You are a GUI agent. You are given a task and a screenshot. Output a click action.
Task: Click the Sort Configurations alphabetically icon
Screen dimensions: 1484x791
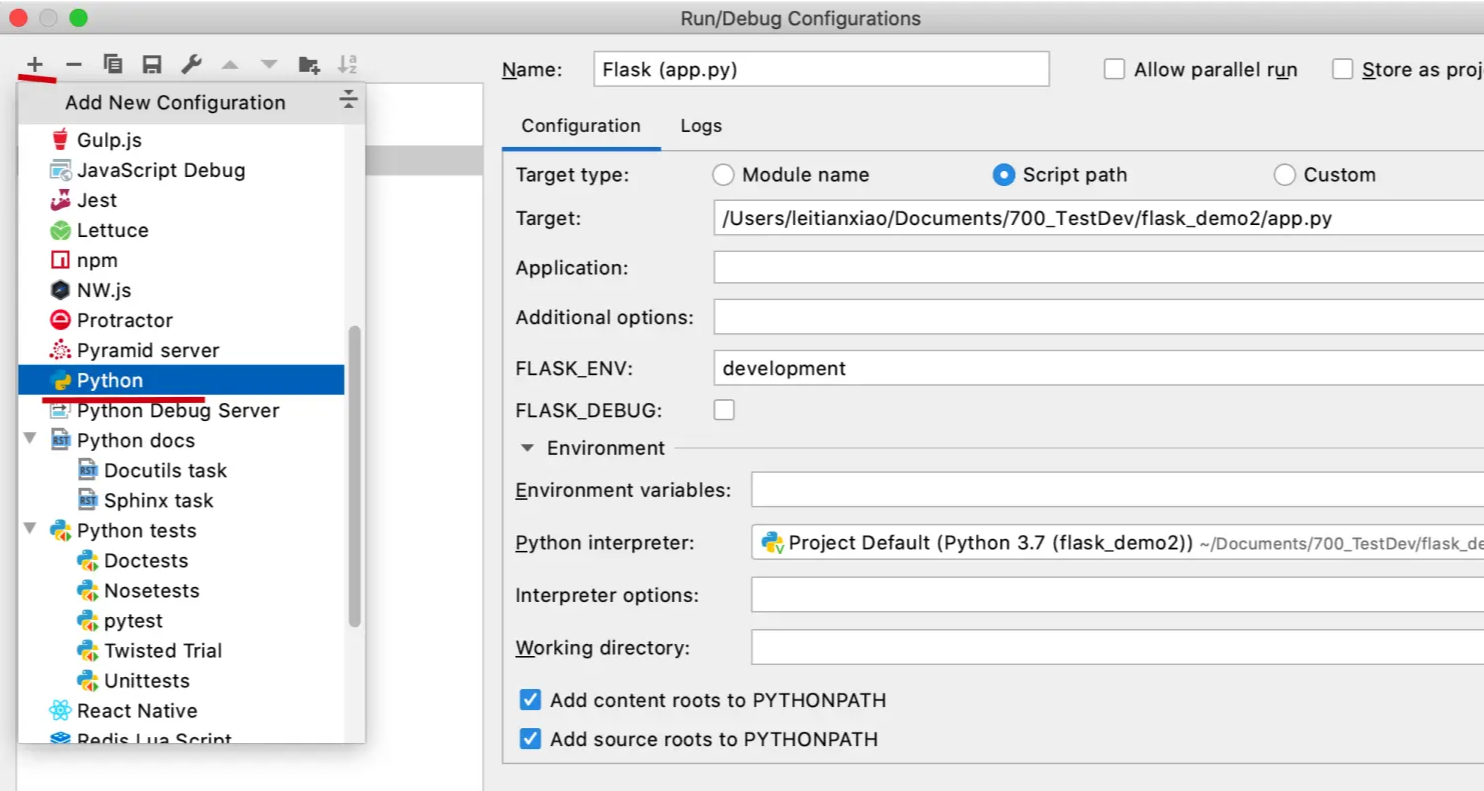pos(347,65)
